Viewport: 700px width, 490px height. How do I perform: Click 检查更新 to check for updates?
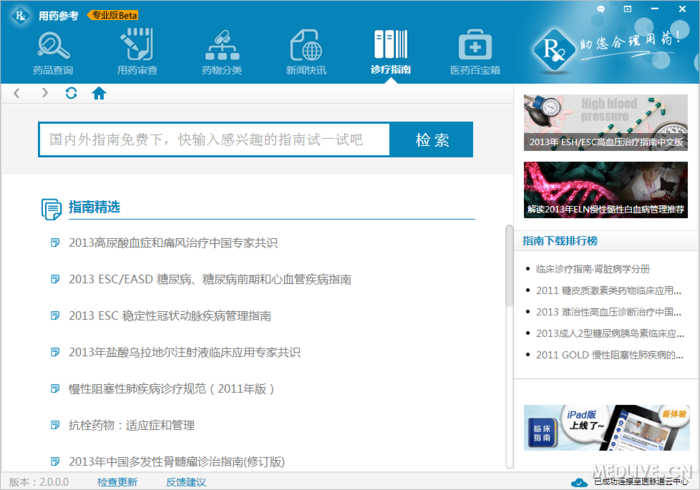117,482
